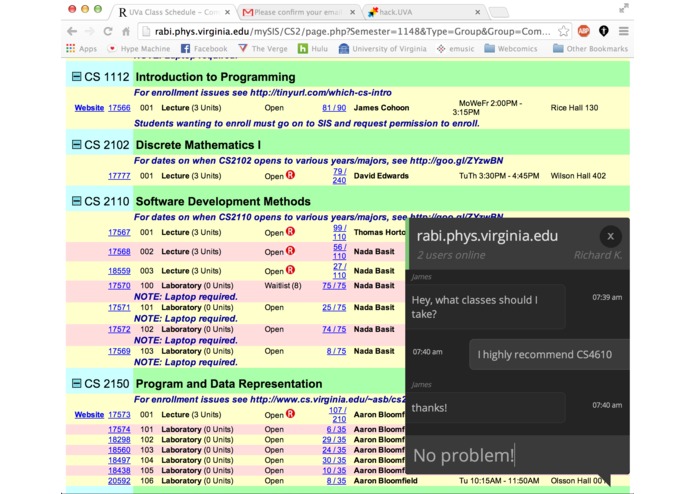Open class number 17571 laboratory link
The height and width of the screenshot is (494, 695).
[x=119, y=307]
